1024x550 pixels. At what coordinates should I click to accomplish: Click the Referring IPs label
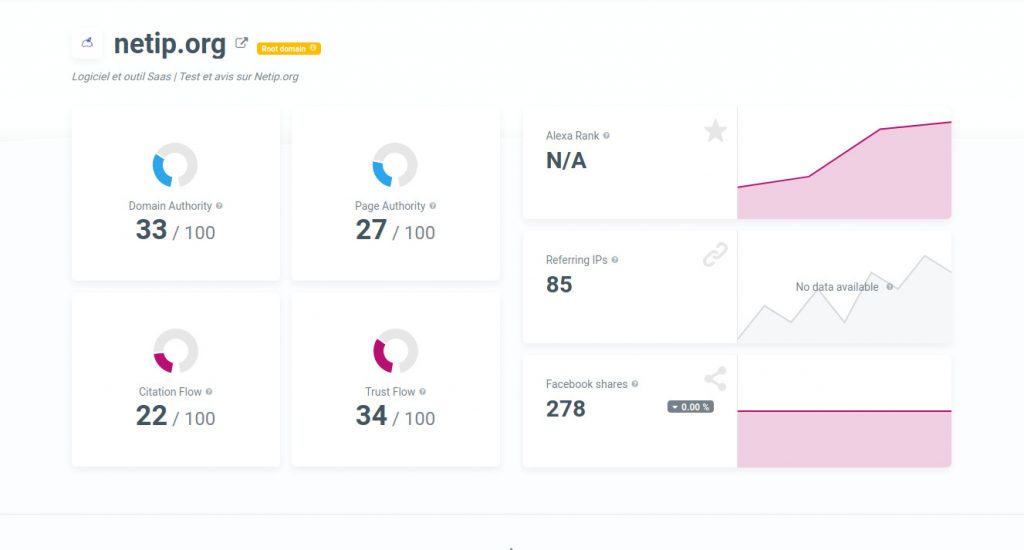[x=577, y=260]
